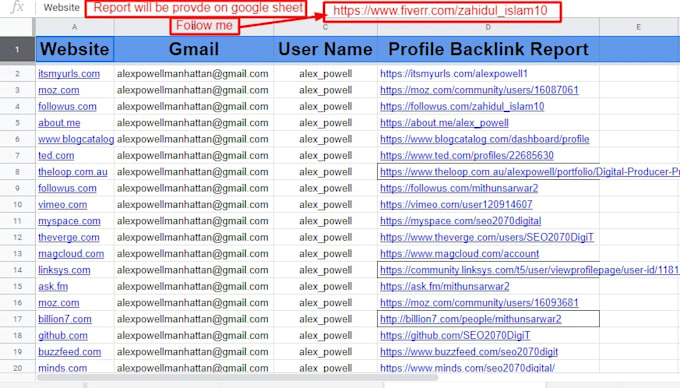
Task: Select the alex_powell cell in row 10
Action: [325, 205]
